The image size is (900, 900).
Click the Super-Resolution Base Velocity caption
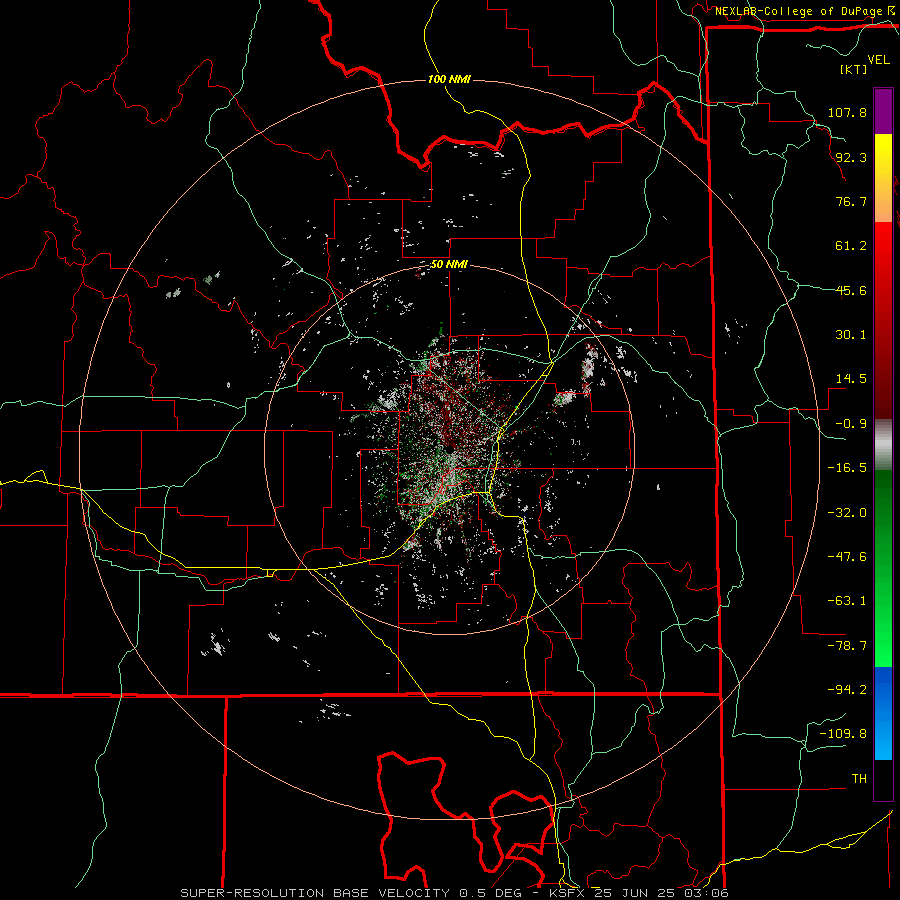[455, 893]
